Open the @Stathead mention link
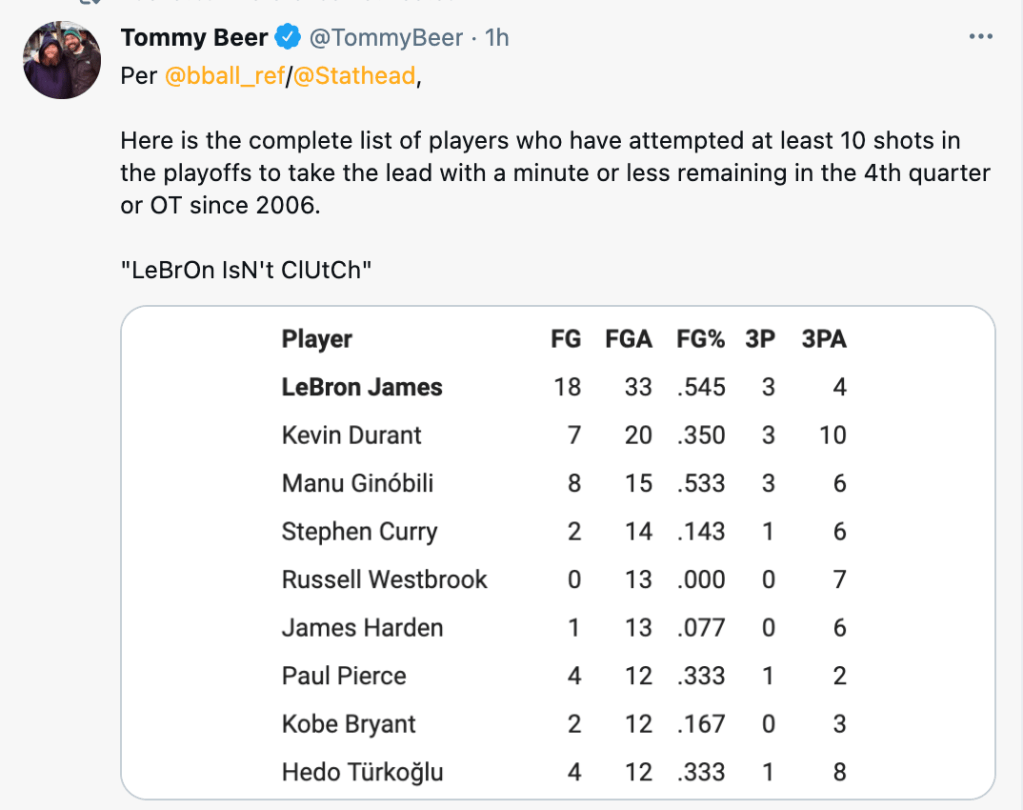Image resolution: width=1023 pixels, height=810 pixels. (x=353, y=76)
